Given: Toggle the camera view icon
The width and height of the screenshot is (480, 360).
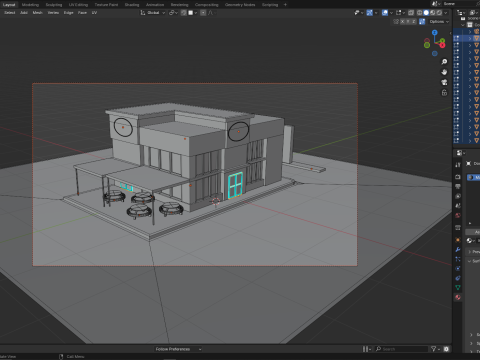Looking at the screenshot, I should tap(444, 82).
